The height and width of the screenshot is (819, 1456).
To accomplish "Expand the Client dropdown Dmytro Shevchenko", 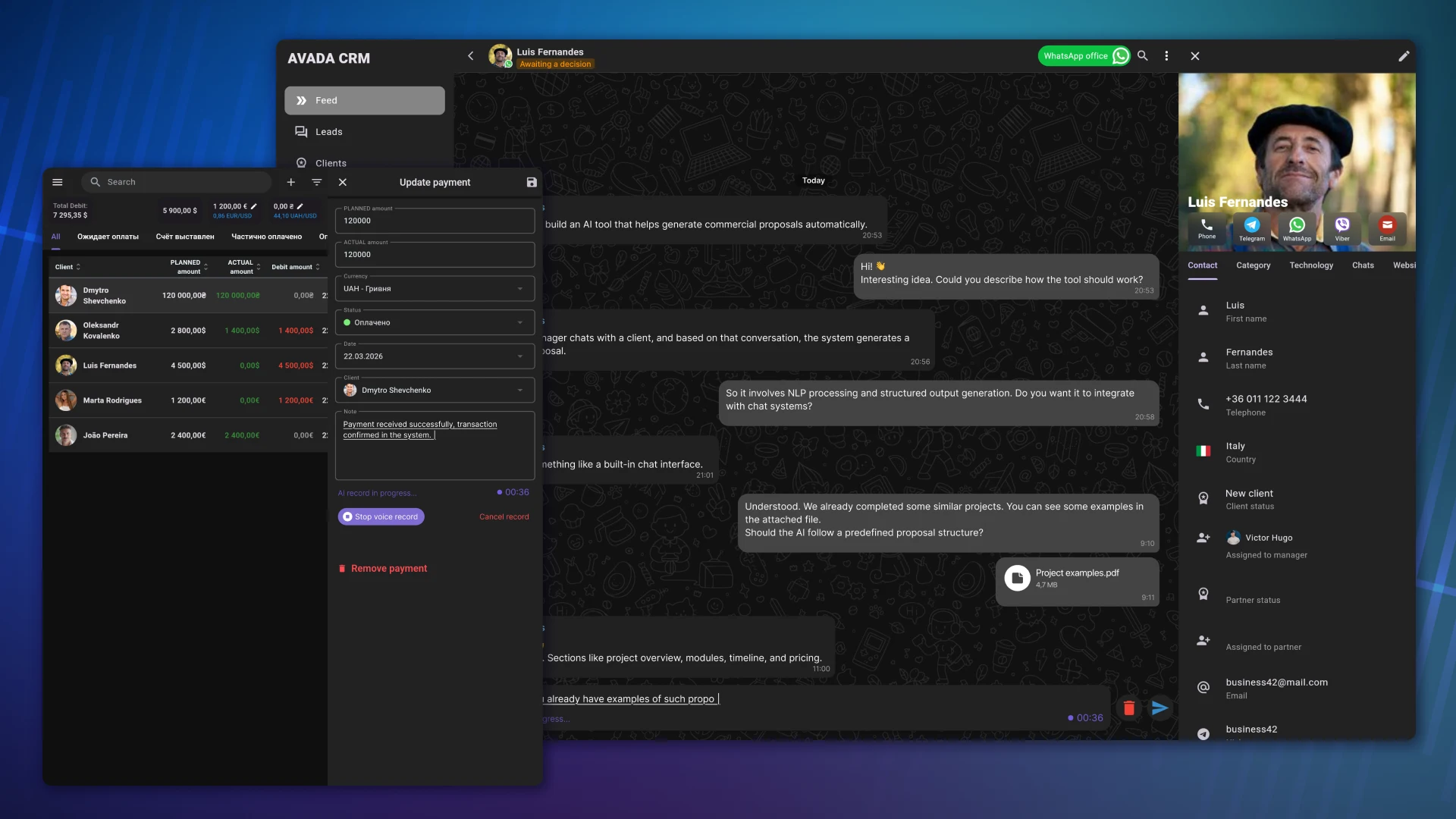I will (435, 391).
